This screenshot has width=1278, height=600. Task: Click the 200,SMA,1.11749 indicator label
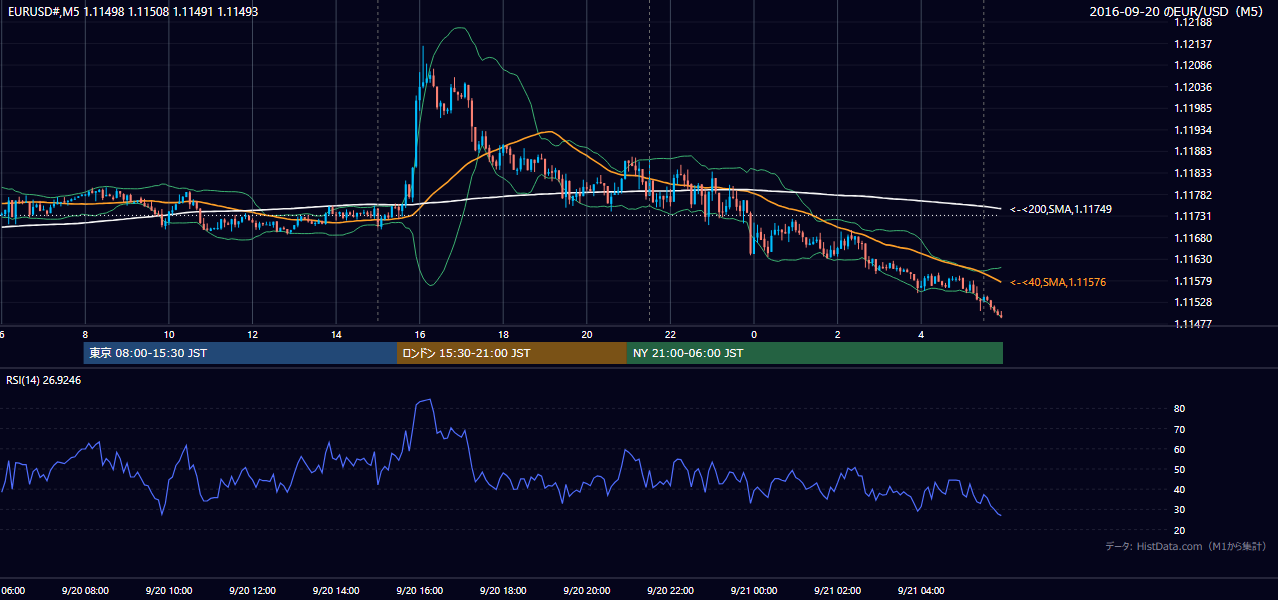point(1060,210)
